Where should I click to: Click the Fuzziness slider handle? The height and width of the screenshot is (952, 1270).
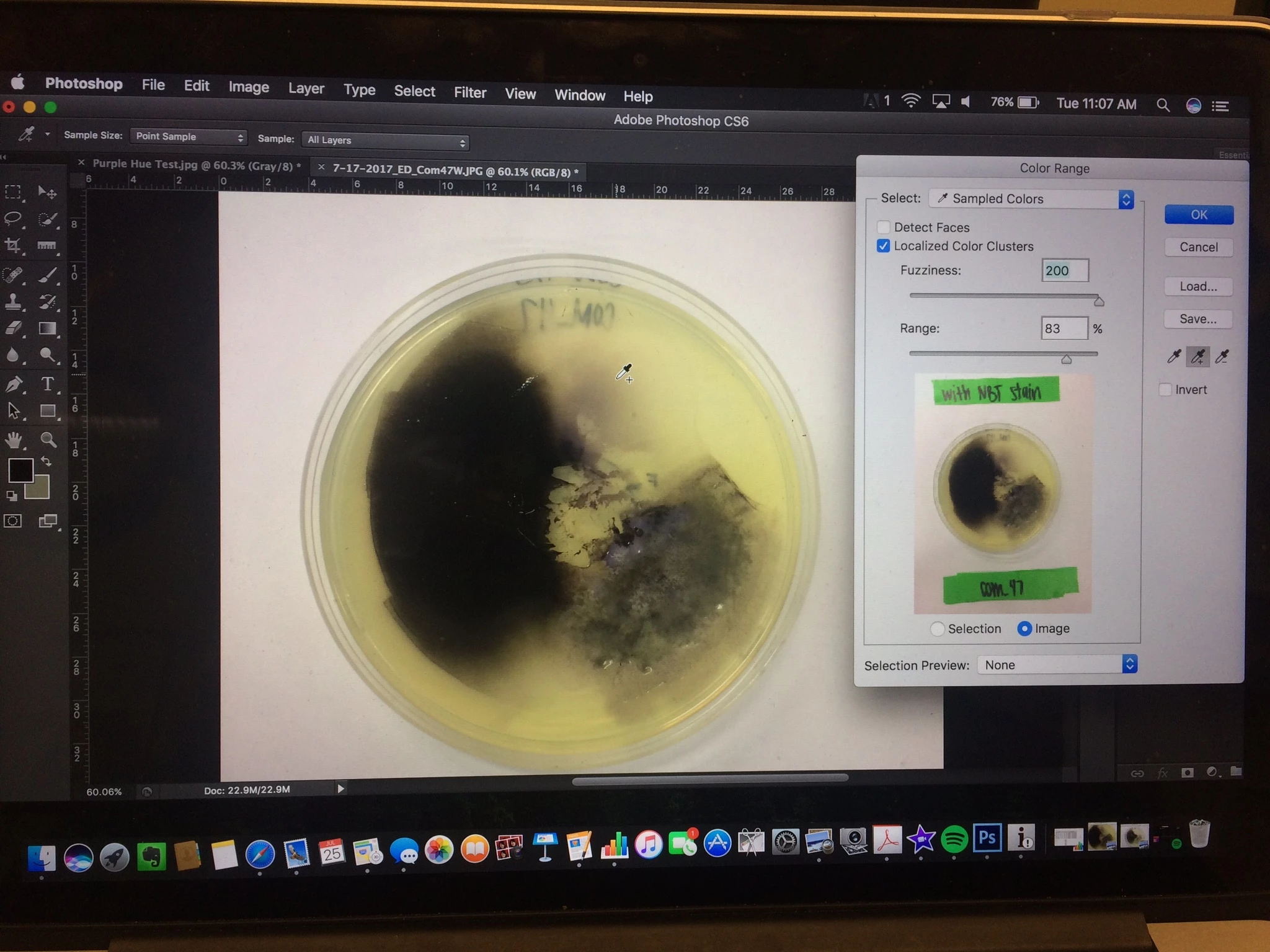tap(1098, 301)
